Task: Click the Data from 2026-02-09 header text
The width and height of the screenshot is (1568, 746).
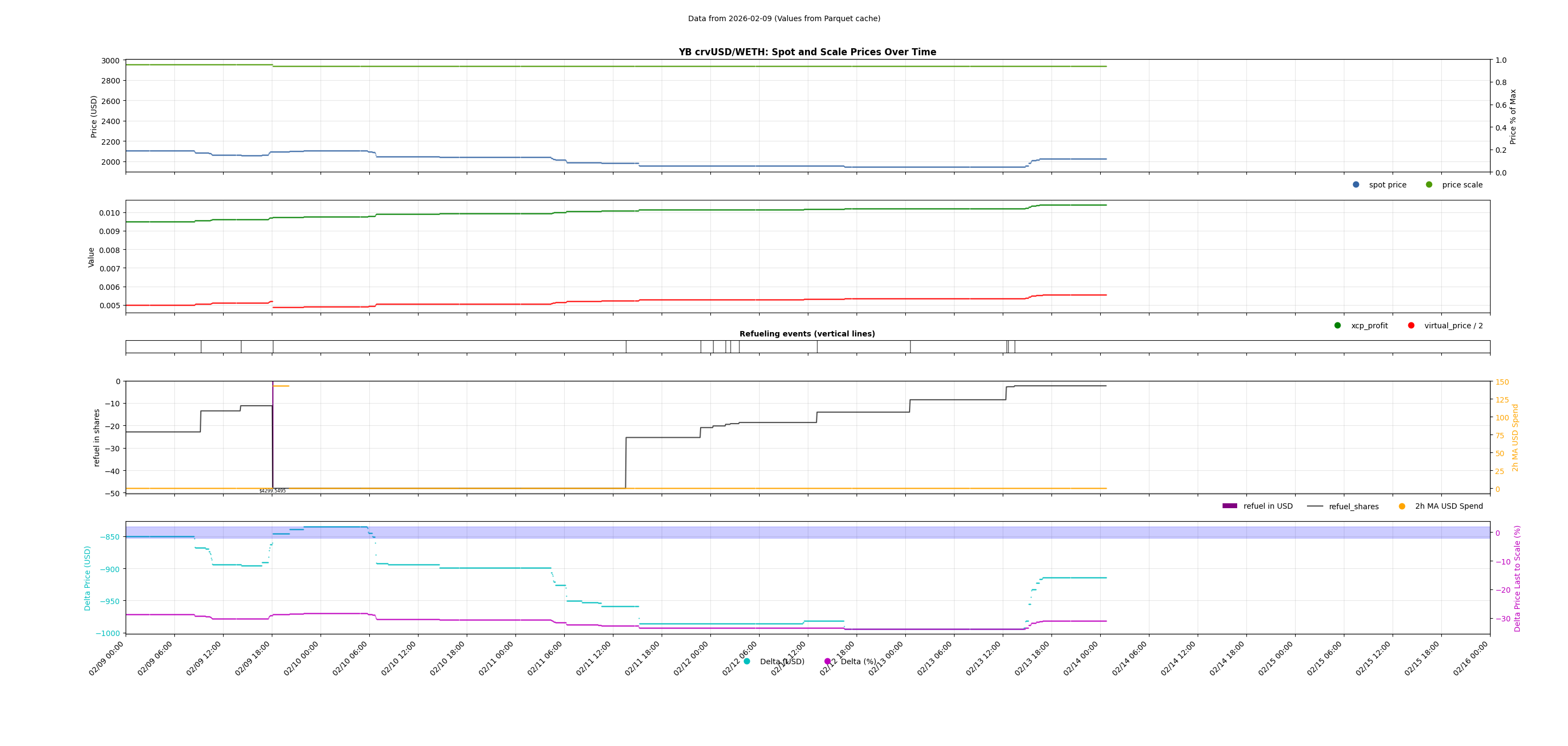Action: click(784, 19)
